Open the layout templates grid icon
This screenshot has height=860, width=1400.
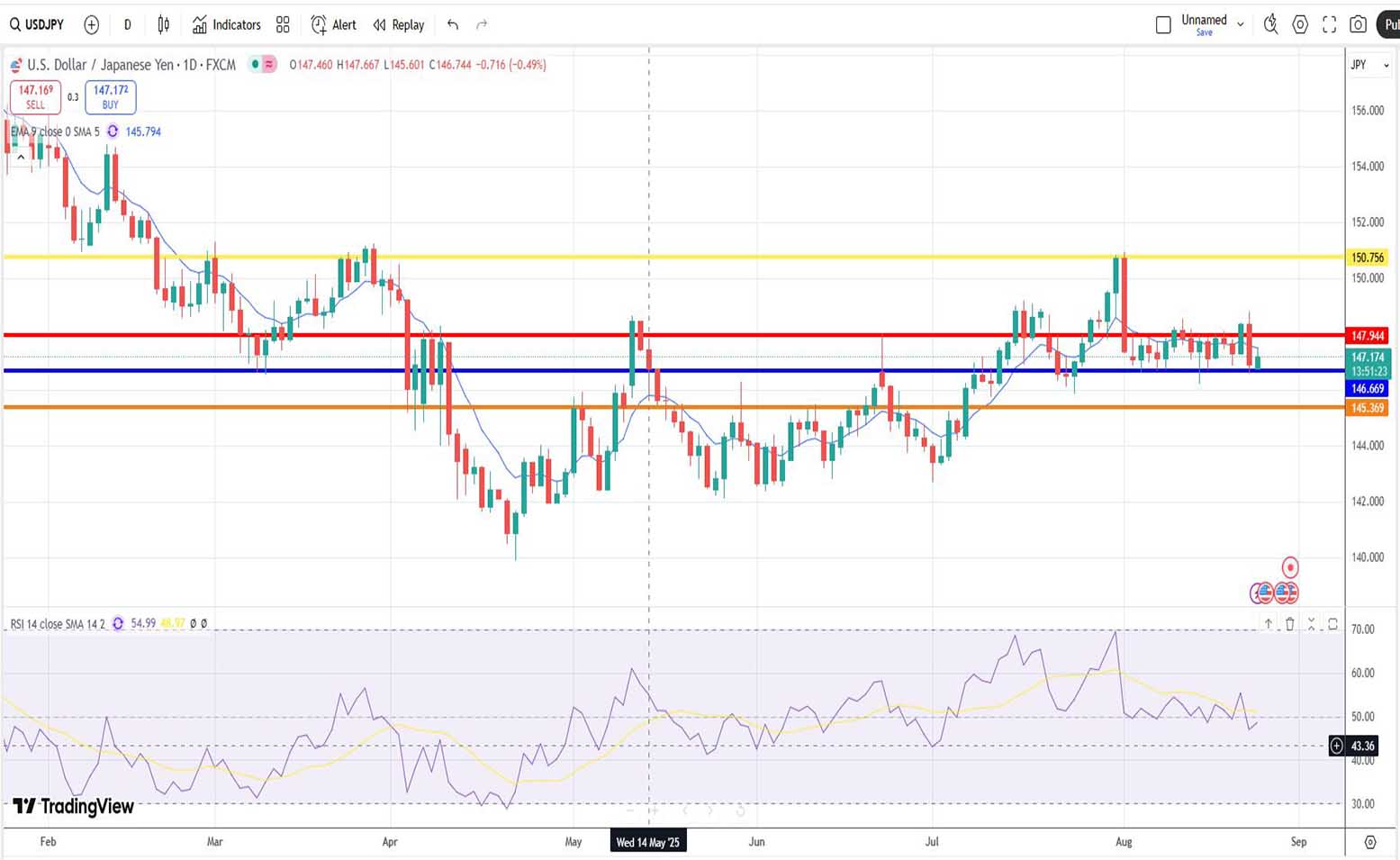click(283, 25)
